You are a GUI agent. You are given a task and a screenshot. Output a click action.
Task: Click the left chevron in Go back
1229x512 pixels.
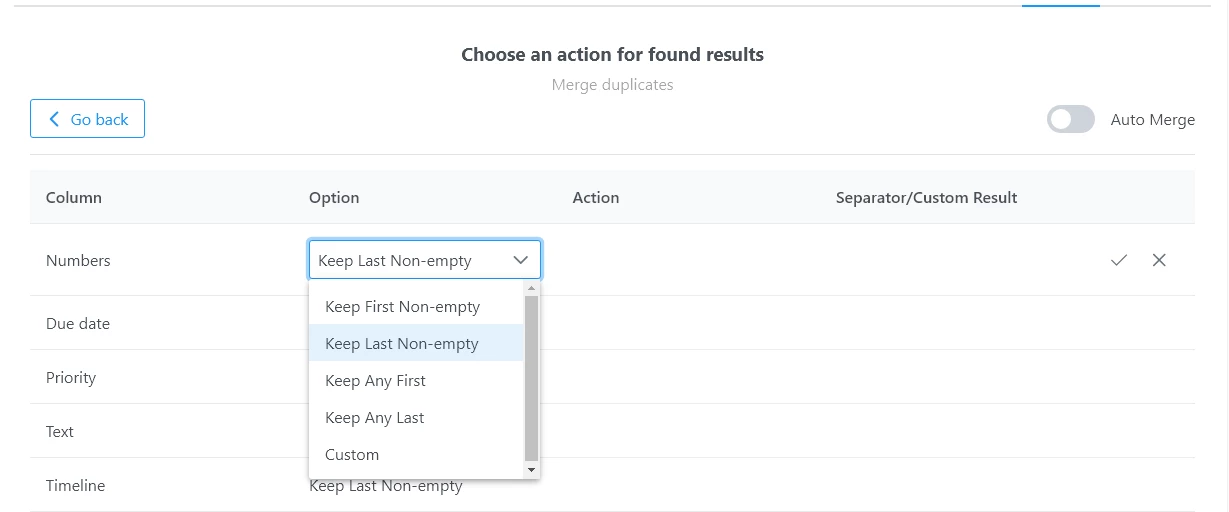click(x=54, y=119)
